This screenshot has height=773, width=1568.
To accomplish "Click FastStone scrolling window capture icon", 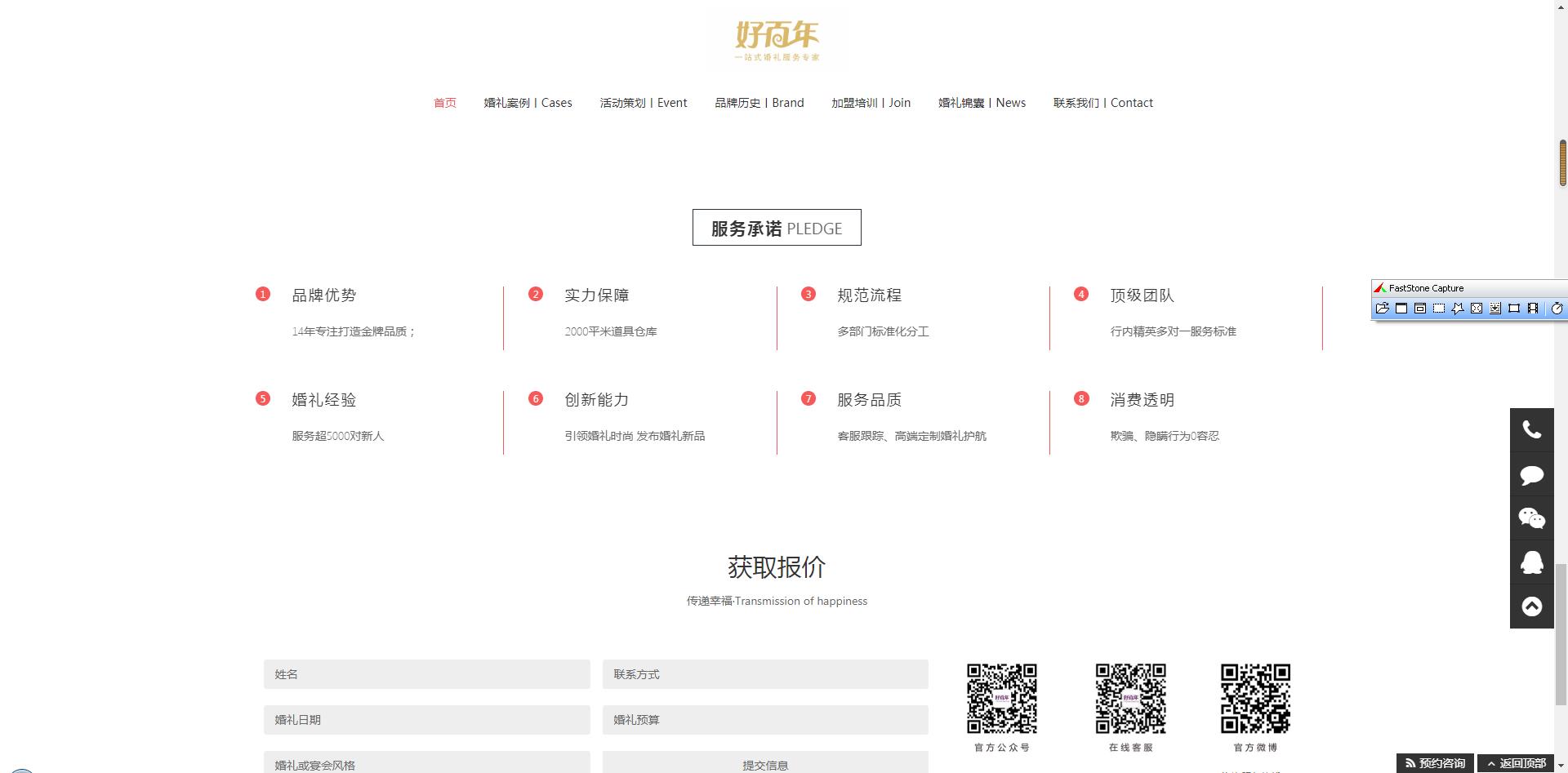I will click(1495, 309).
